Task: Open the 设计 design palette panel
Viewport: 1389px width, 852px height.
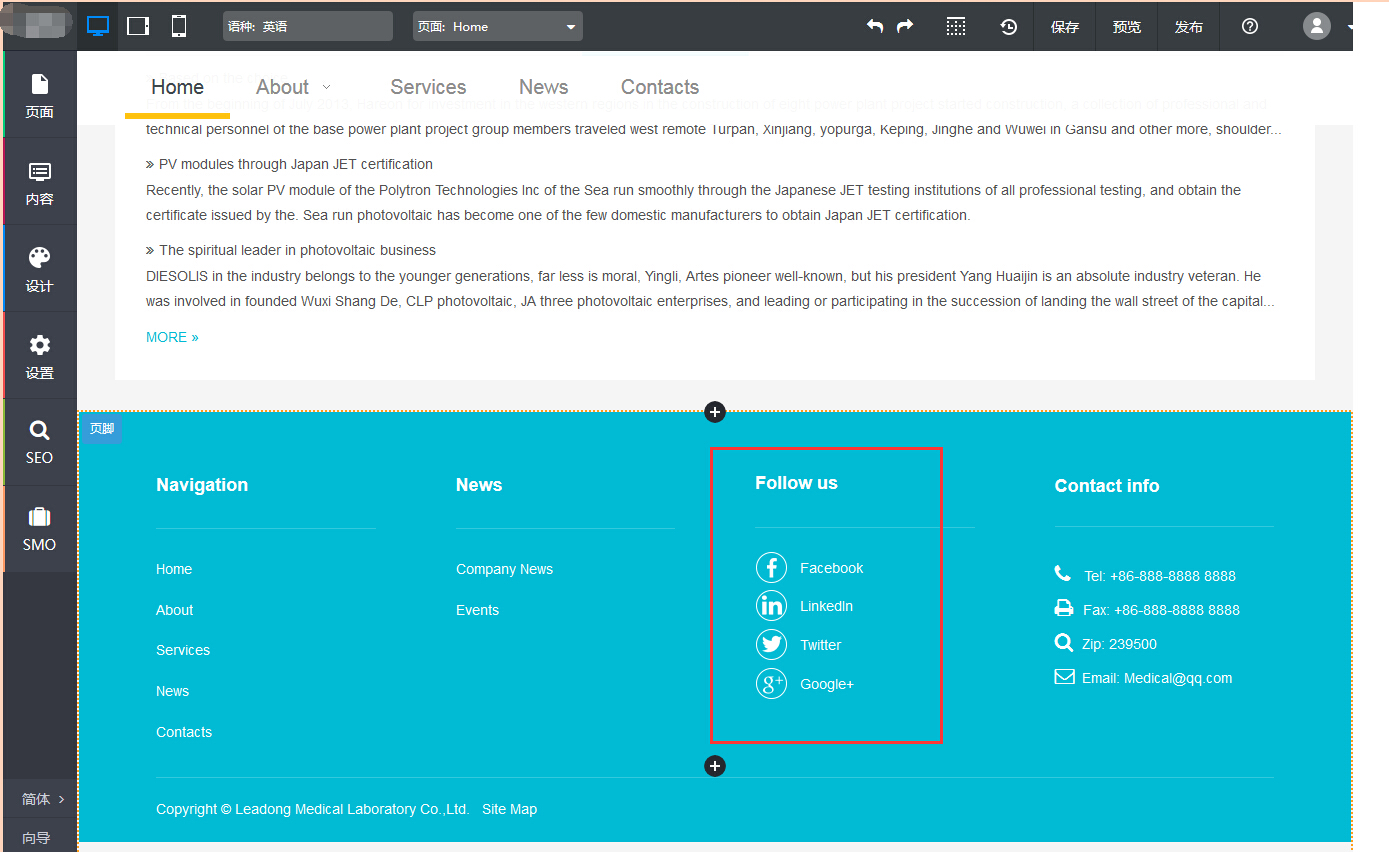Action: 39,269
